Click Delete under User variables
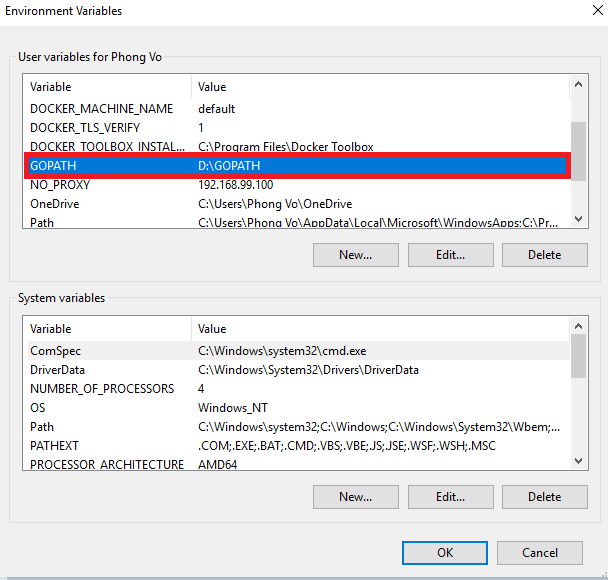Viewport: 608px width, 580px height. pos(545,255)
